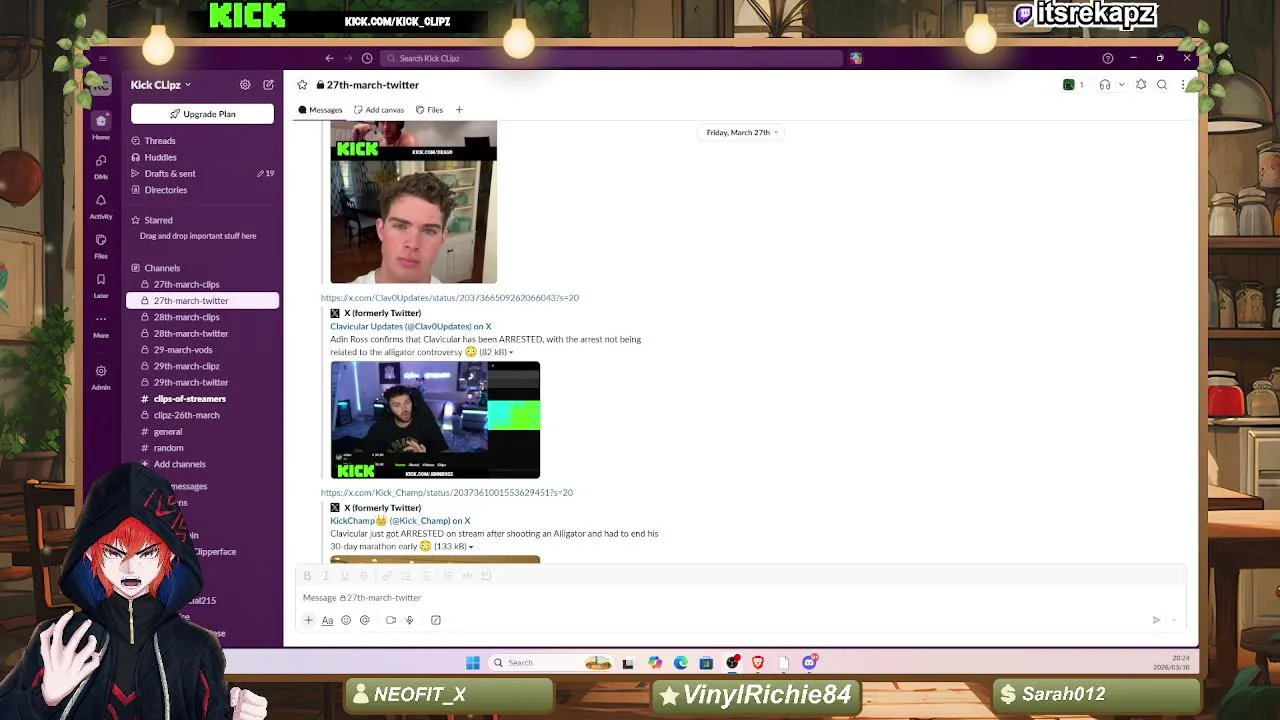Record a video clip with camera icon
This screenshot has height=720, width=1280.
(391, 620)
